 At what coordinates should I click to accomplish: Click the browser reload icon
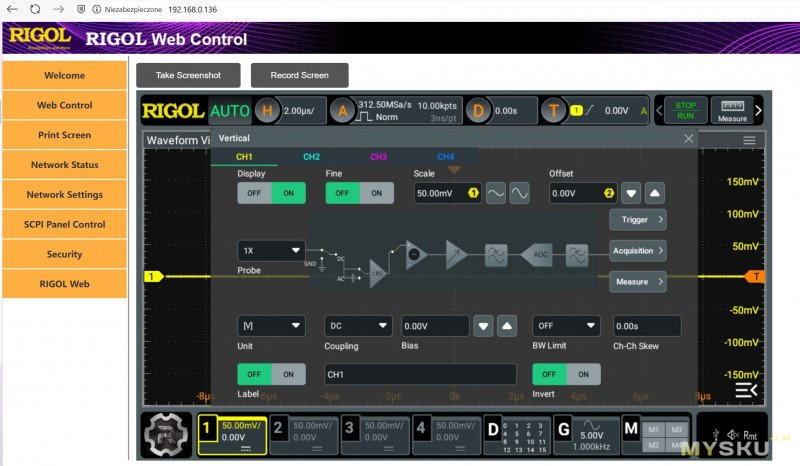point(35,9)
